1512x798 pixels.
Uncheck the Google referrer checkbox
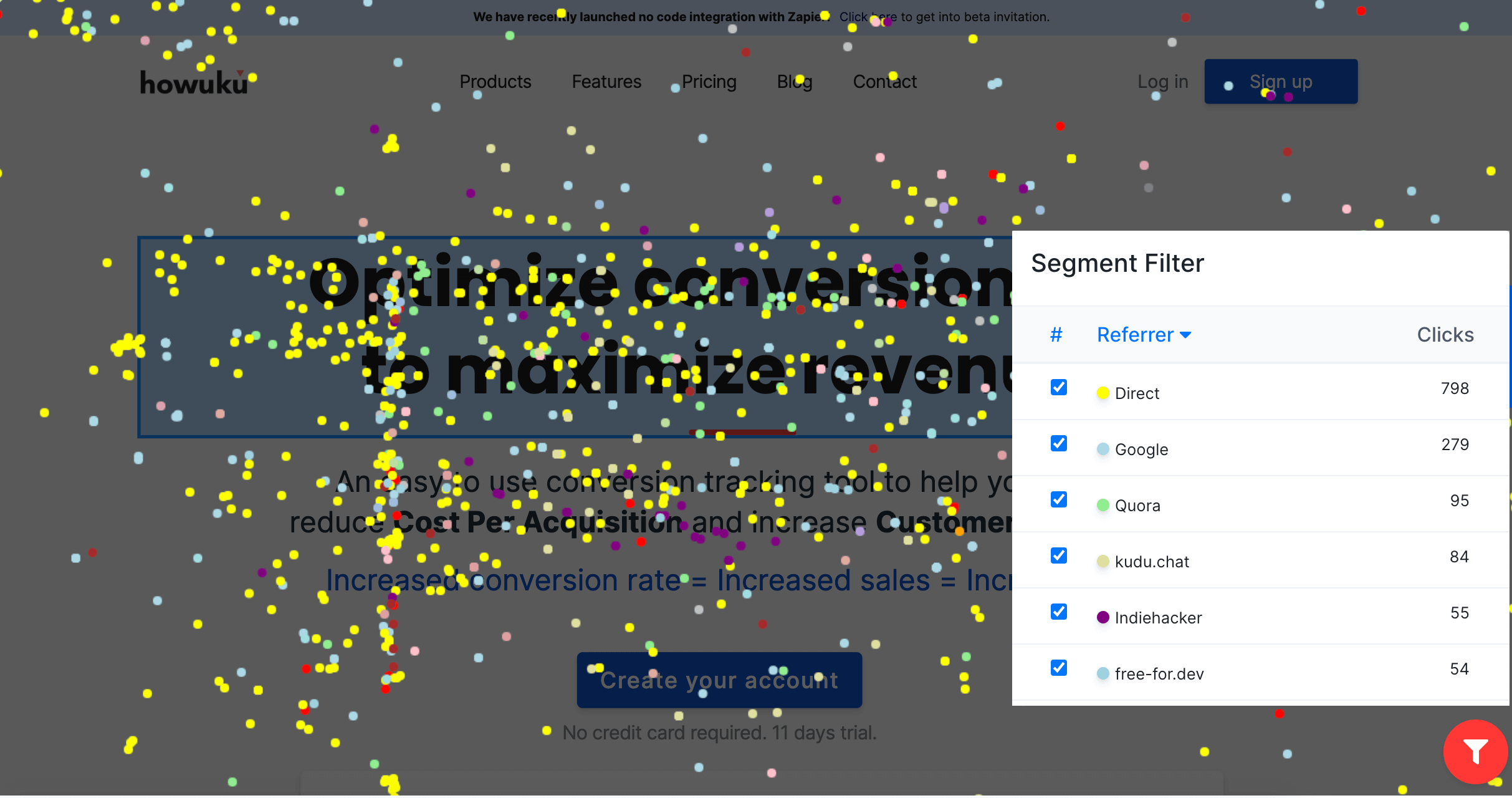click(x=1058, y=443)
